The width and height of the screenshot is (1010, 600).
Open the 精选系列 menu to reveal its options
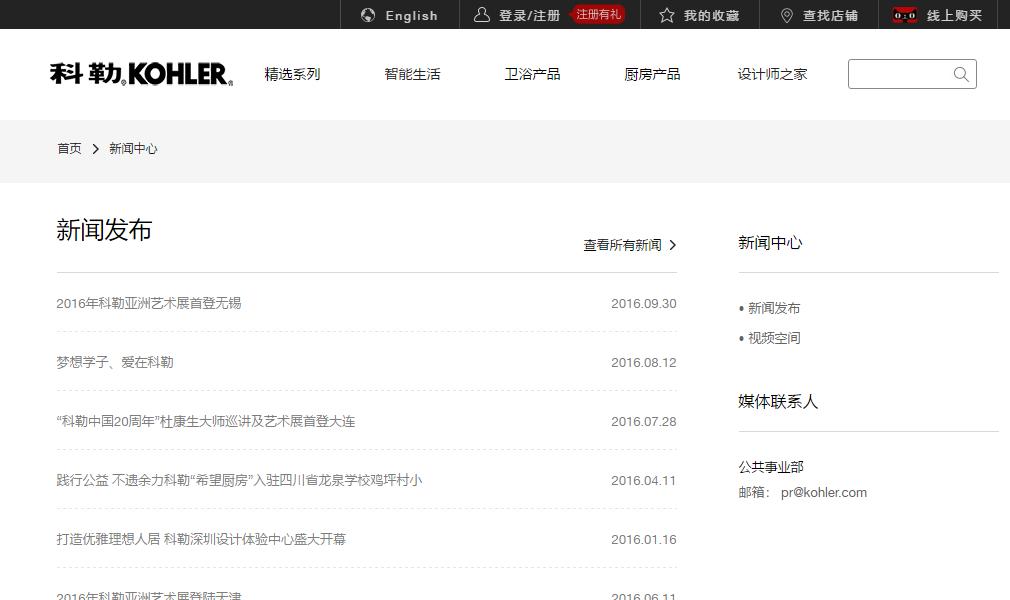coord(293,73)
